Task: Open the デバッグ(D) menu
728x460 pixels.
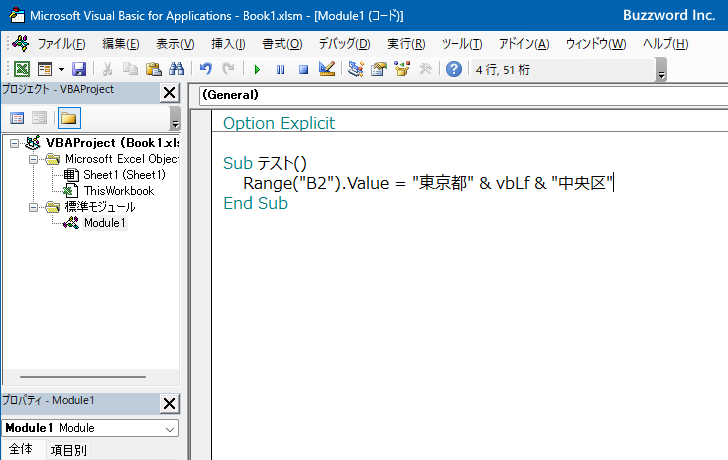Action: coord(344,44)
